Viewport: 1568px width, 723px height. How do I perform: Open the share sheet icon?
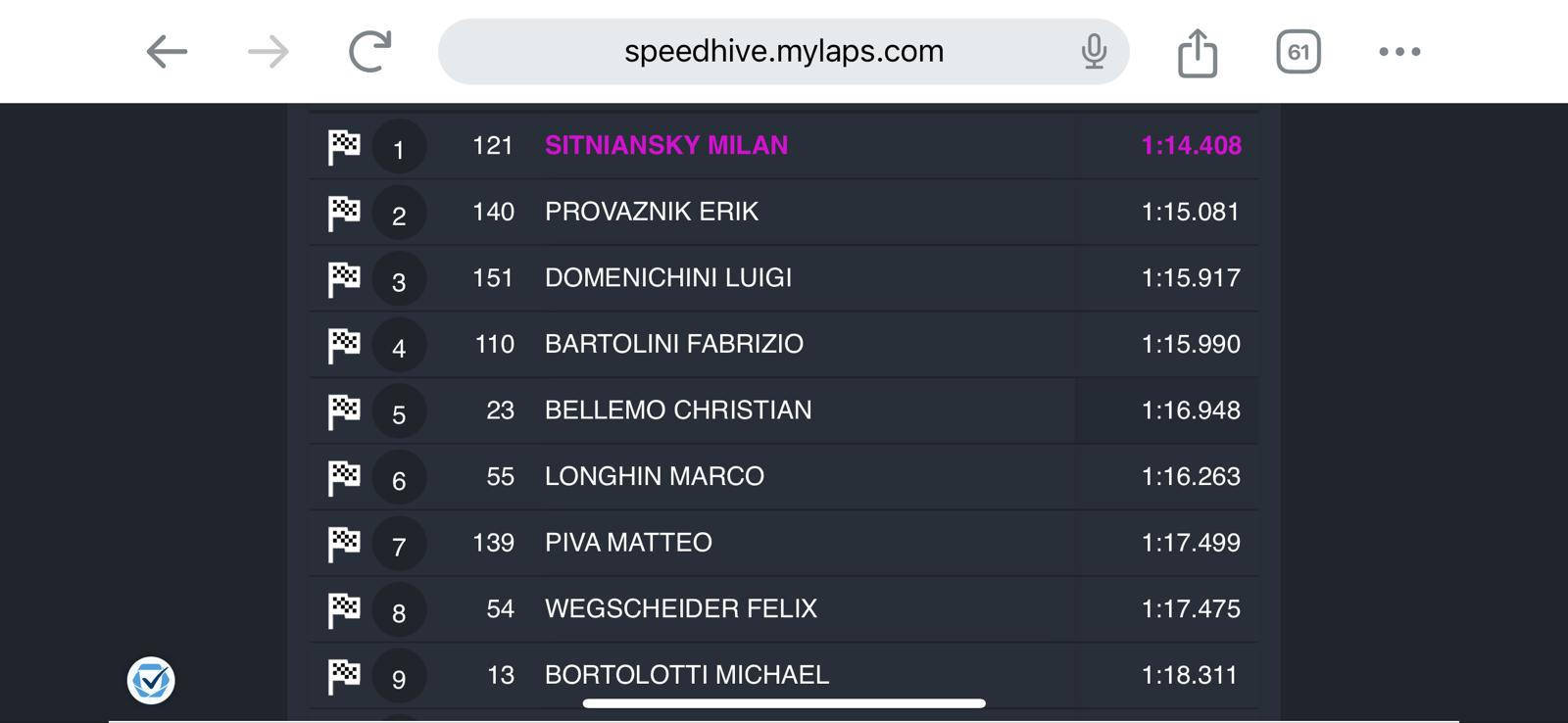(1197, 52)
